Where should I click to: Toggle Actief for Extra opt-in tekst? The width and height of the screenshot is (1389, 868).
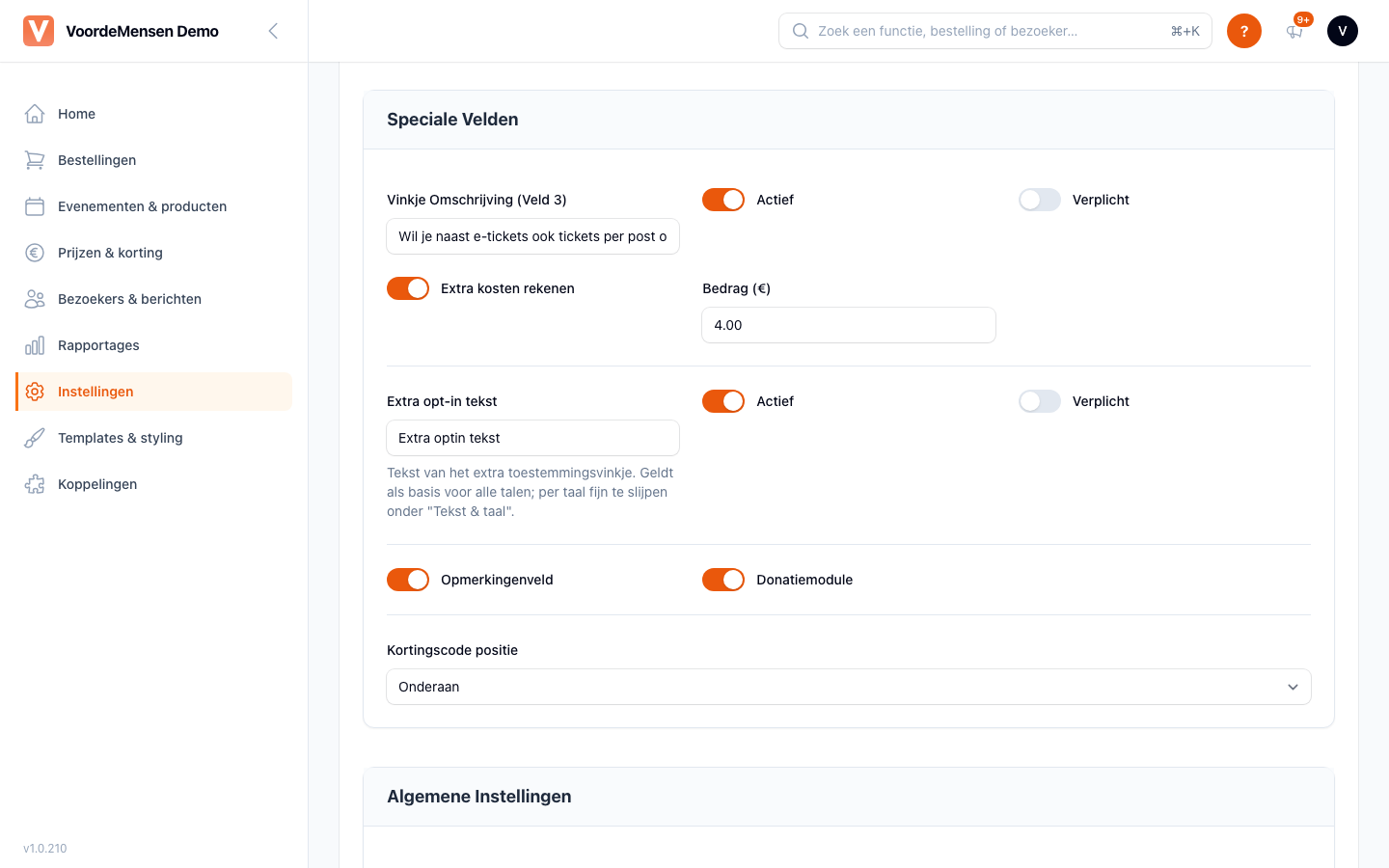(x=723, y=401)
